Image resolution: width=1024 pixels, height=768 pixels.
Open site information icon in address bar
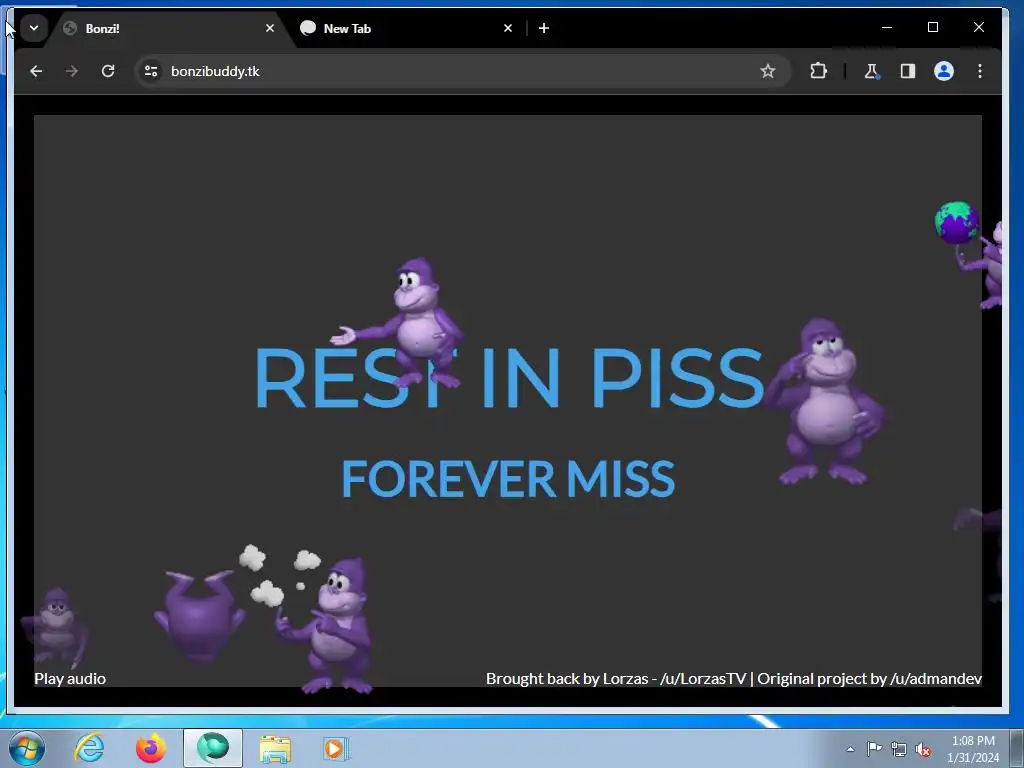point(151,71)
